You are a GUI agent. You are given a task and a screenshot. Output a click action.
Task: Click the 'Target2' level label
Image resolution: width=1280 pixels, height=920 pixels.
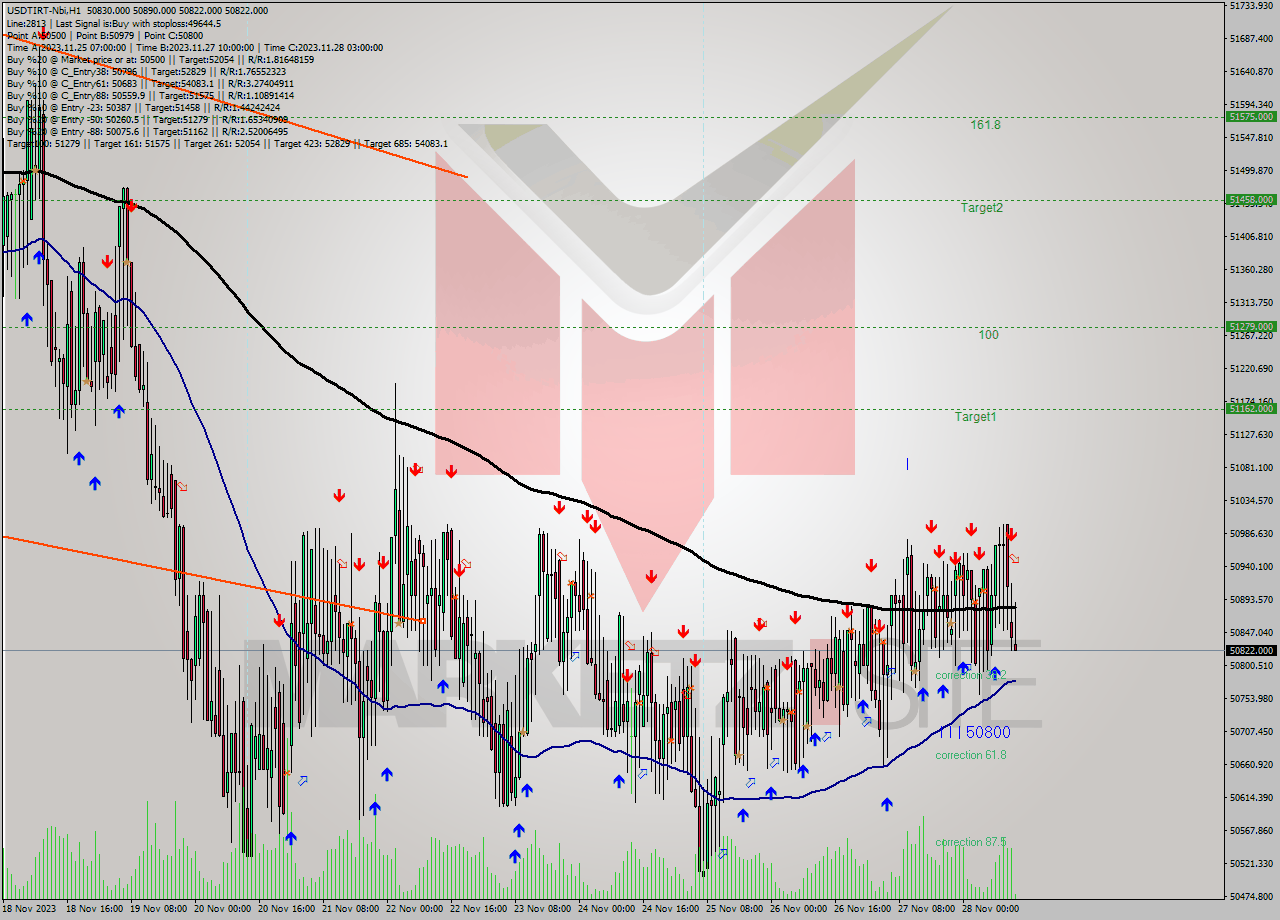tap(981, 208)
